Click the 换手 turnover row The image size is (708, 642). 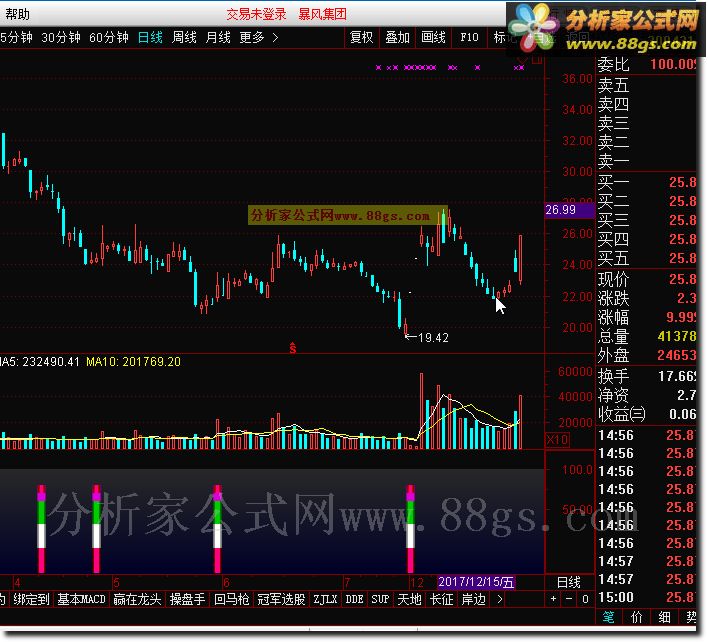[x=646, y=376]
